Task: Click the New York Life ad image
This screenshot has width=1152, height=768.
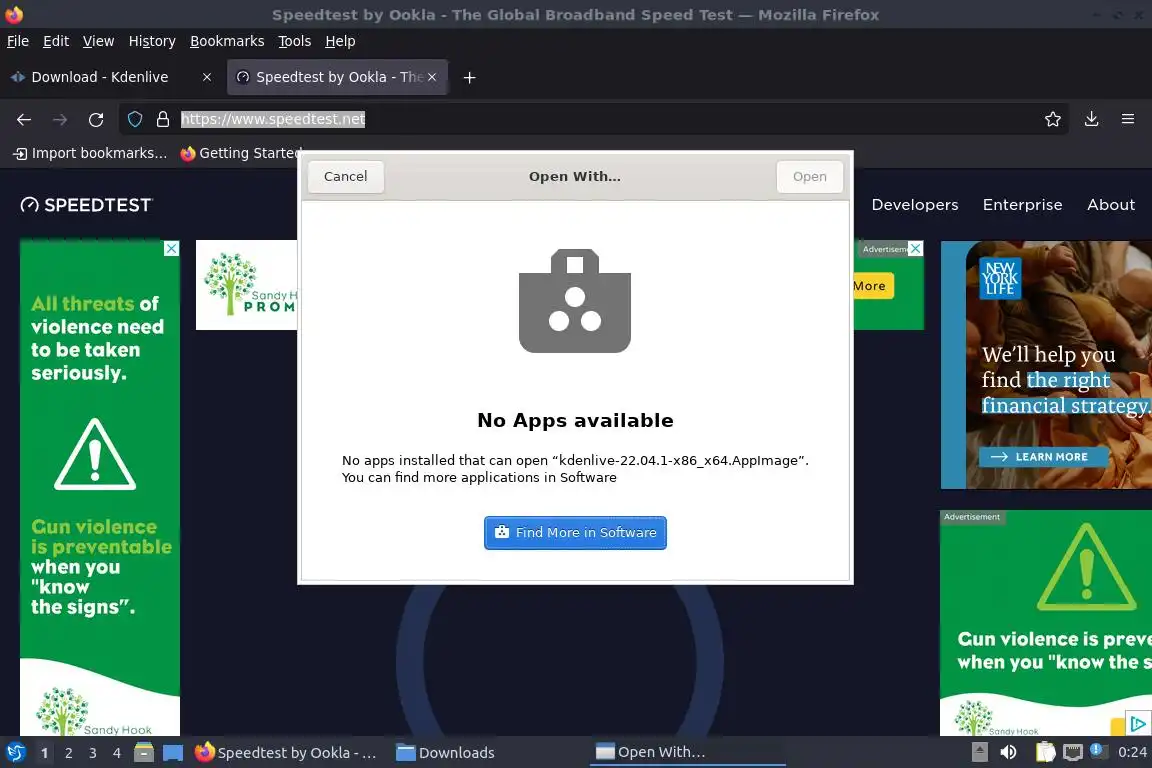Action: pos(1046,365)
